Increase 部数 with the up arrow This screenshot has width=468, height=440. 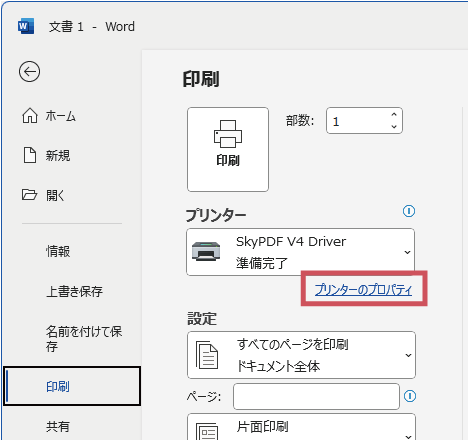pyautogui.click(x=394, y=114)
